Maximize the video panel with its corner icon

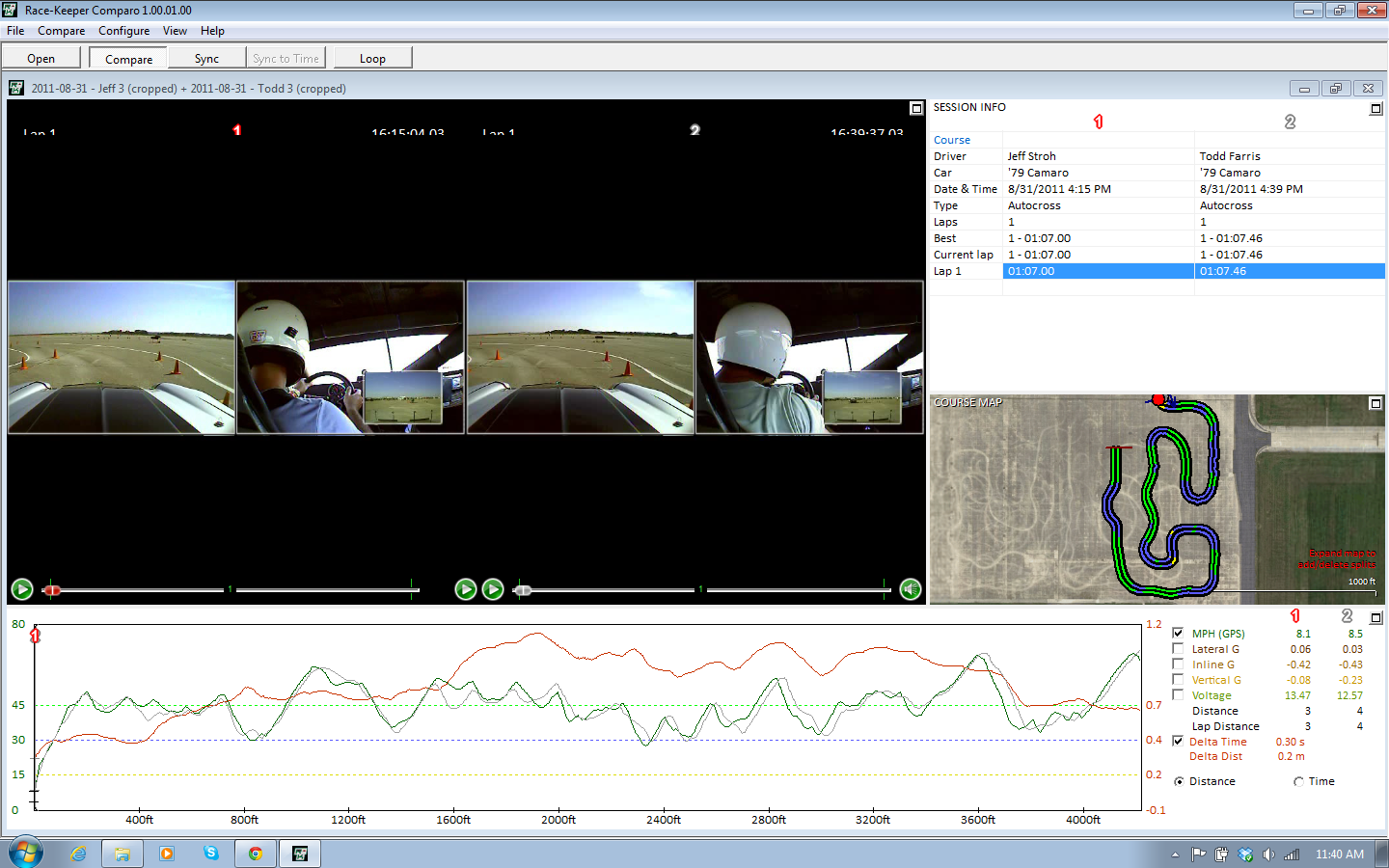pyautogui.click(x=916, y=108)
